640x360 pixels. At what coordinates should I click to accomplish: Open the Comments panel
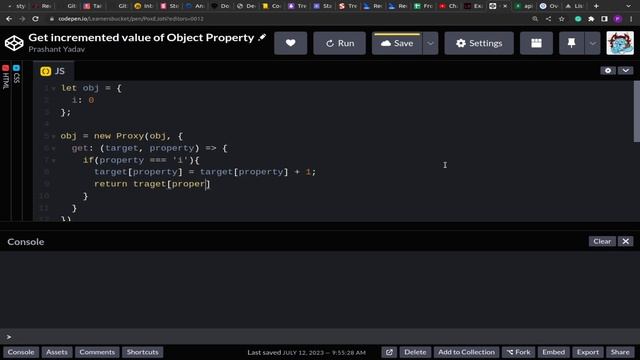pyautogui.click(x=97, y=352)
